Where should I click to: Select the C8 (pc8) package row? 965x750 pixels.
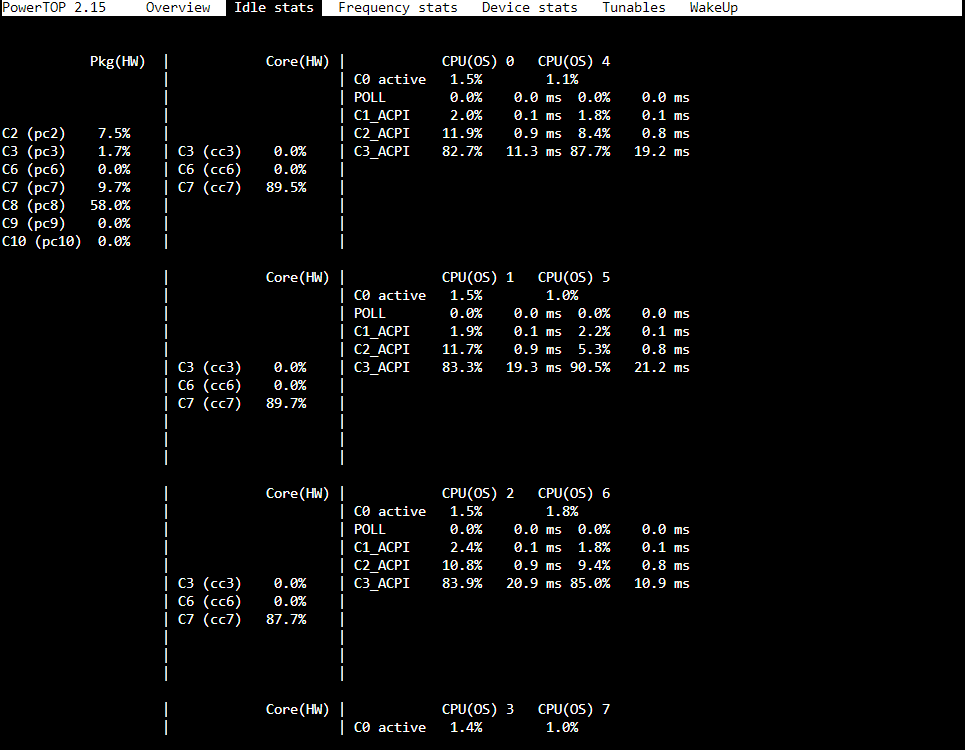[66, 205]
